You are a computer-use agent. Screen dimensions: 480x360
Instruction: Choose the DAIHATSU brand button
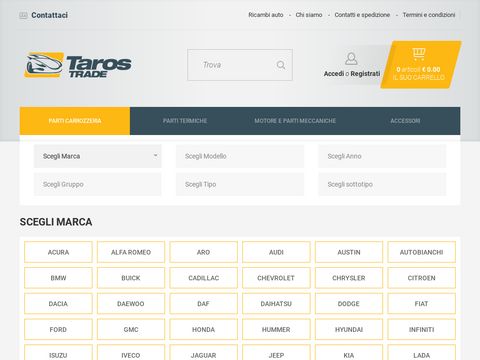tap(276, 304)
